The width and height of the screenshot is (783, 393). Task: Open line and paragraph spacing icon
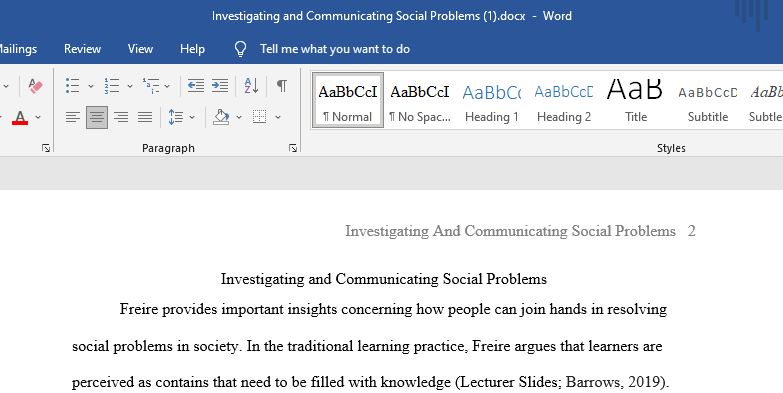point(176,117)
